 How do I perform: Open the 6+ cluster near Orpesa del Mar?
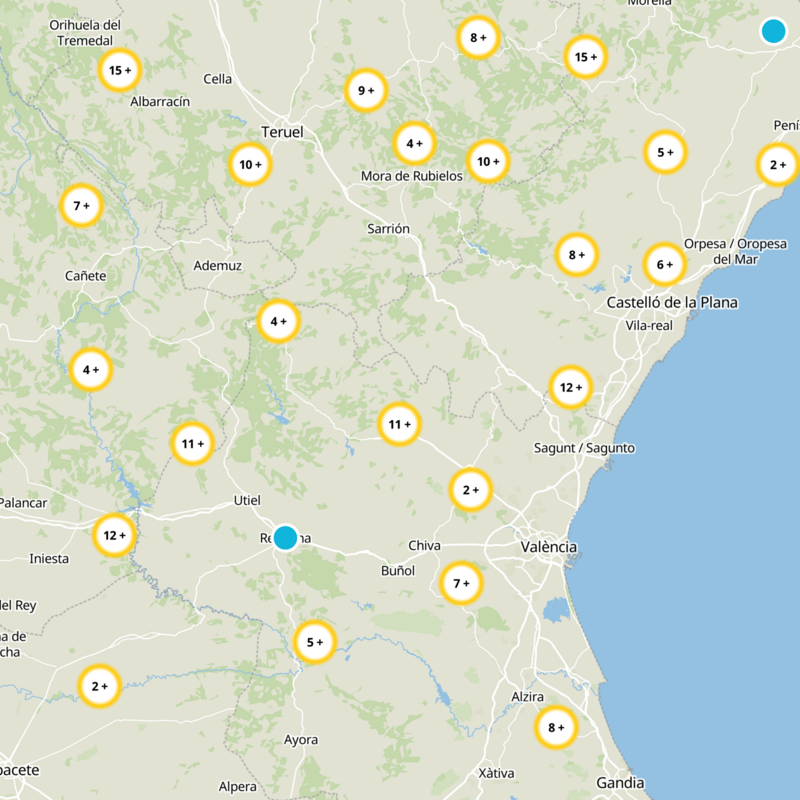[661, 266]
